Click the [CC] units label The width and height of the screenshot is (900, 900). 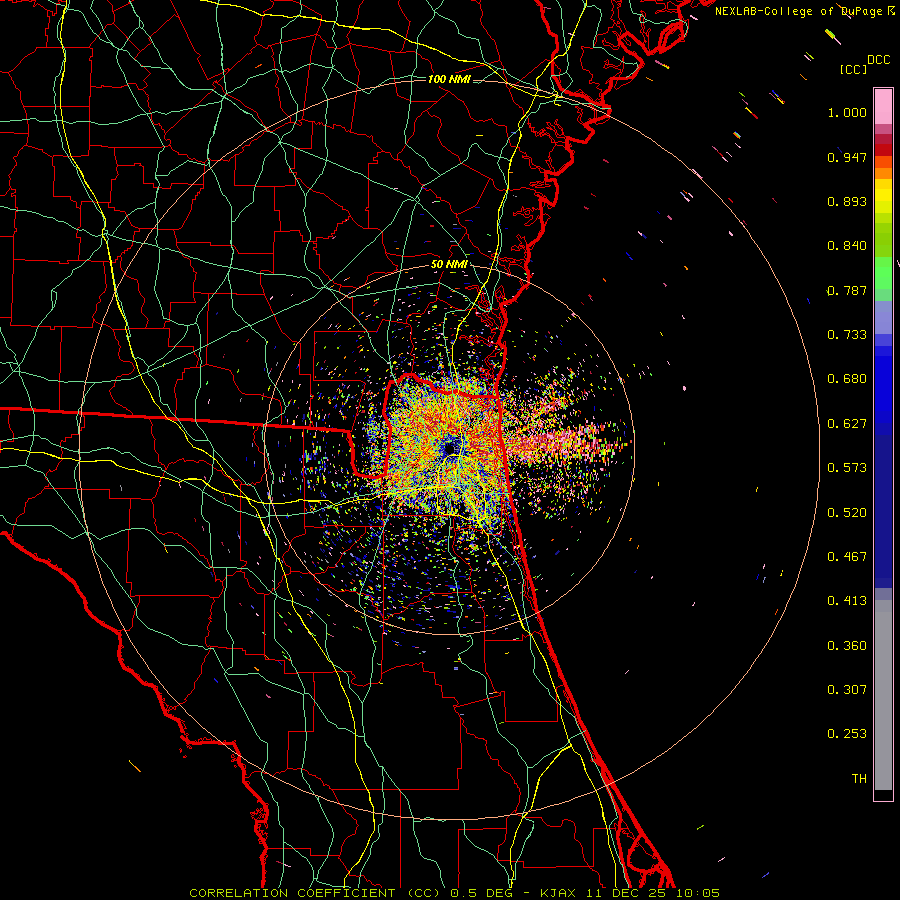pyautogui.click(x=853, y=69)
